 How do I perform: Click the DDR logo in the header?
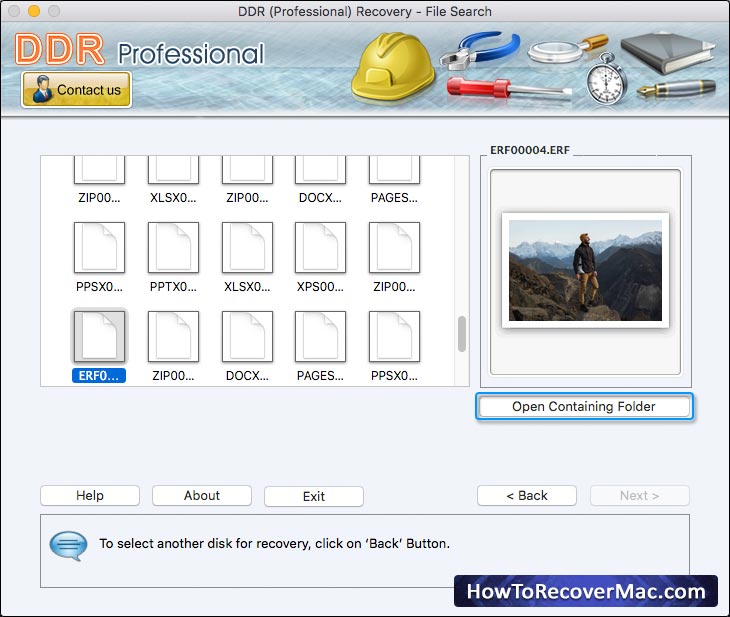coord(60,49)
